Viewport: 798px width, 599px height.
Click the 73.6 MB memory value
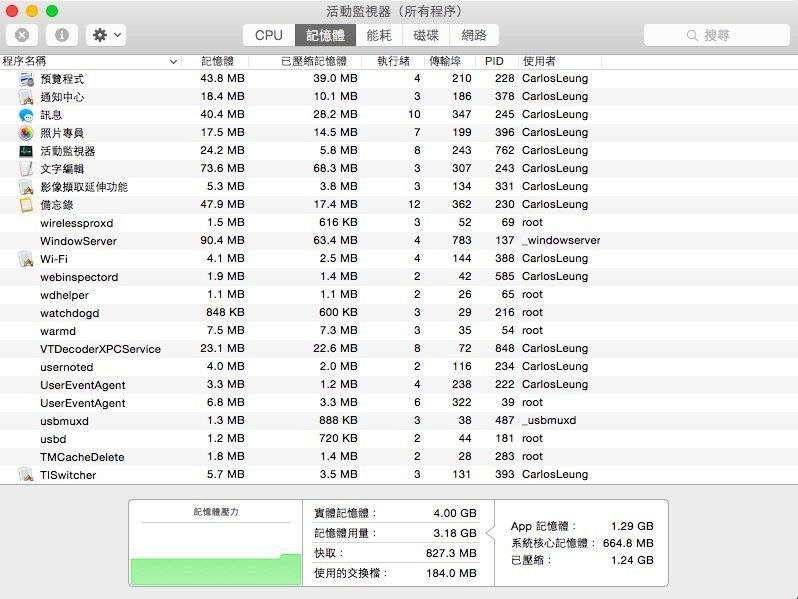222,168
